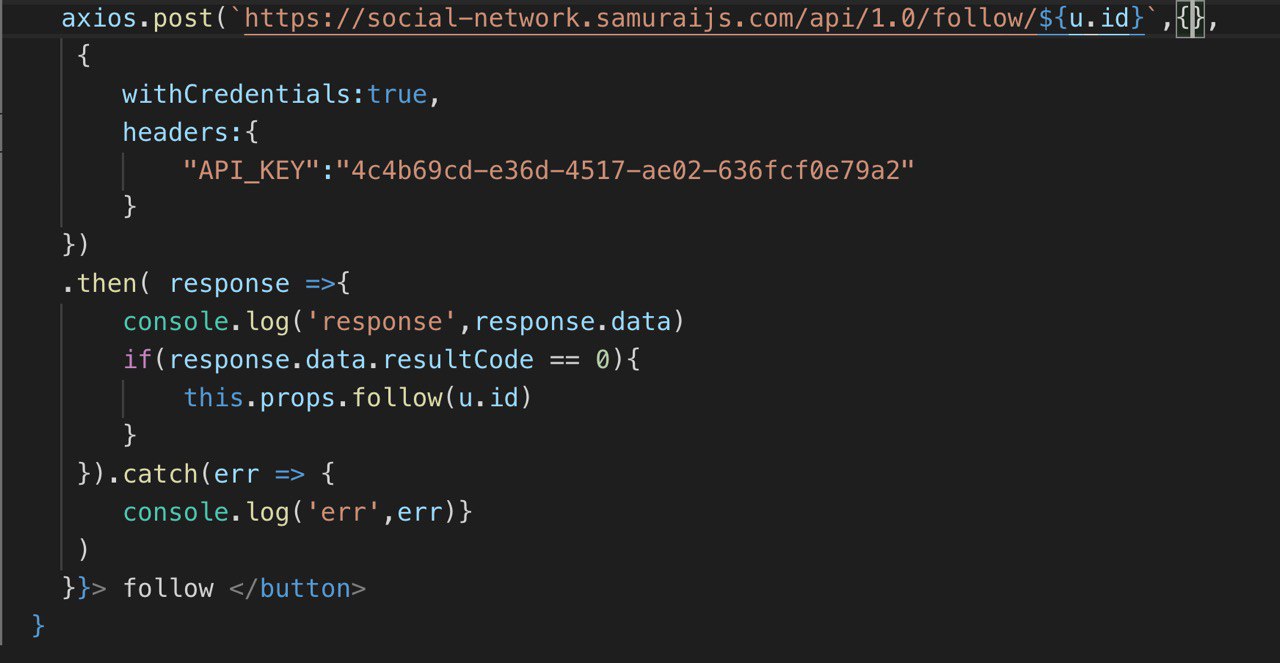Click the closing button tag name
Viewport: 1280px width, 663px height.
tap(305, 588)
